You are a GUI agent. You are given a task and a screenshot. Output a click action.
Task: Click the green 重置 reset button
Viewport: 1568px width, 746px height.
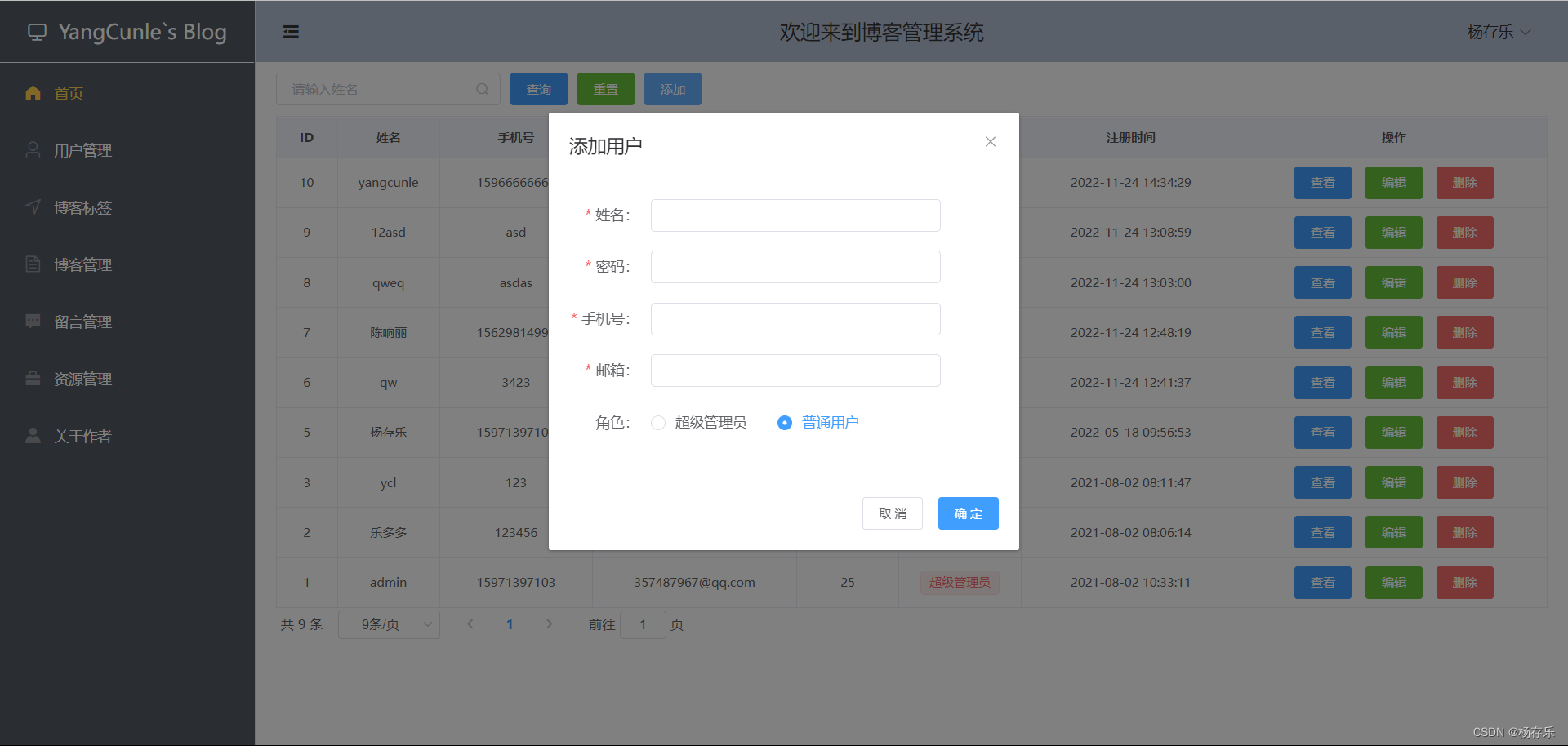click(x=606, y=89)
